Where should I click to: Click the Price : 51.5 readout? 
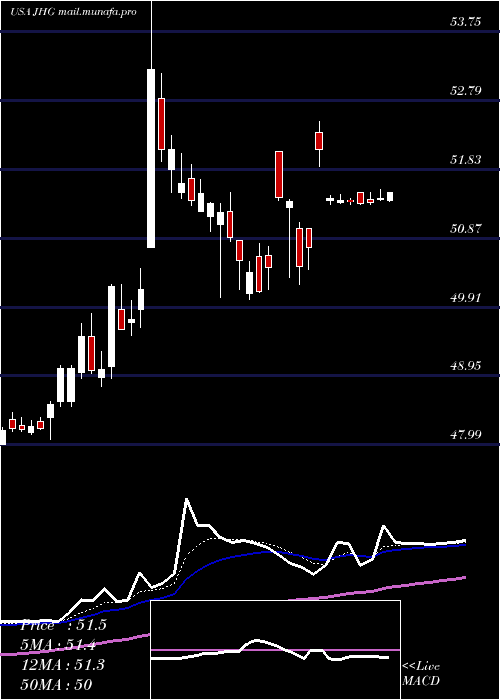click(63, 625)
